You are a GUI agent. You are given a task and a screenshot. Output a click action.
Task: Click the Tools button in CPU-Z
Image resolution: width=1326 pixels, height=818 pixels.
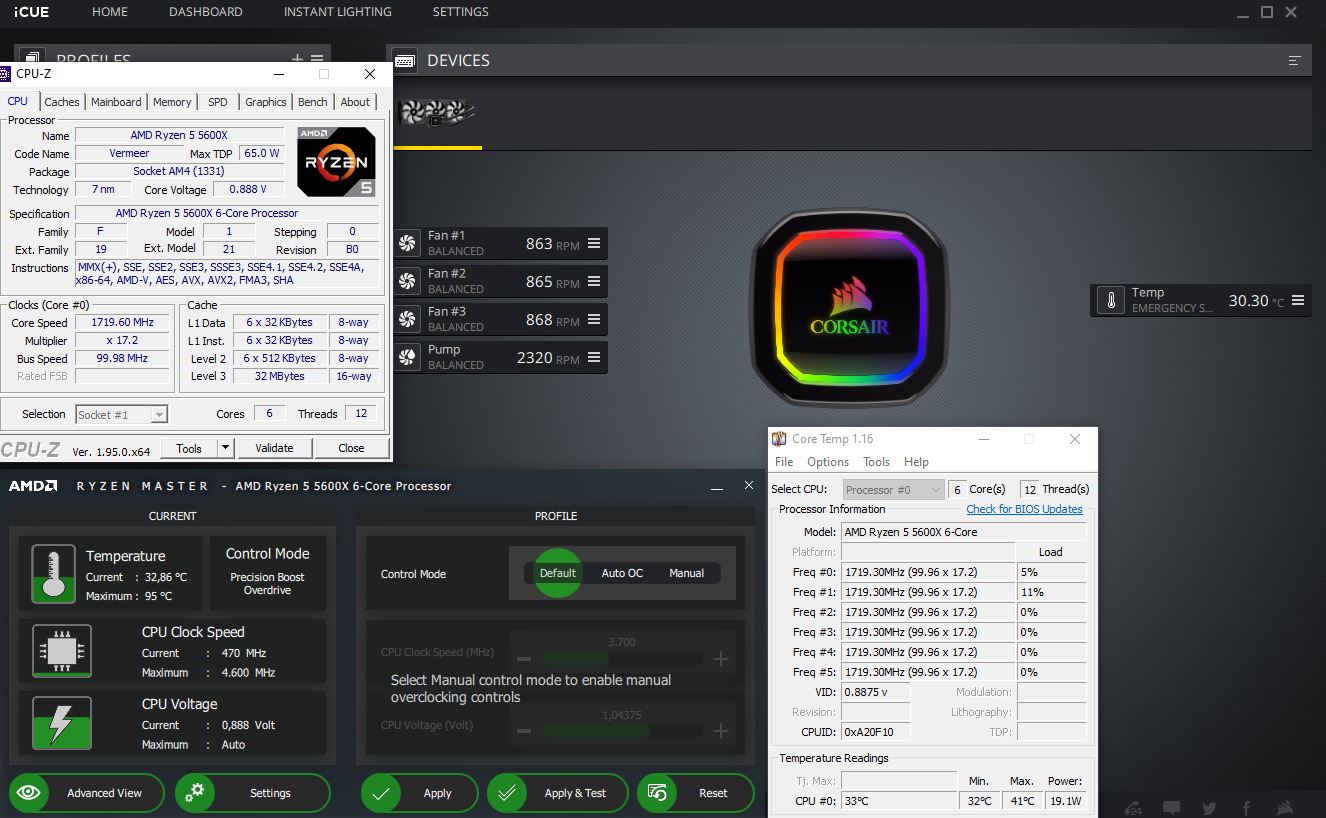tap(189, 448)
